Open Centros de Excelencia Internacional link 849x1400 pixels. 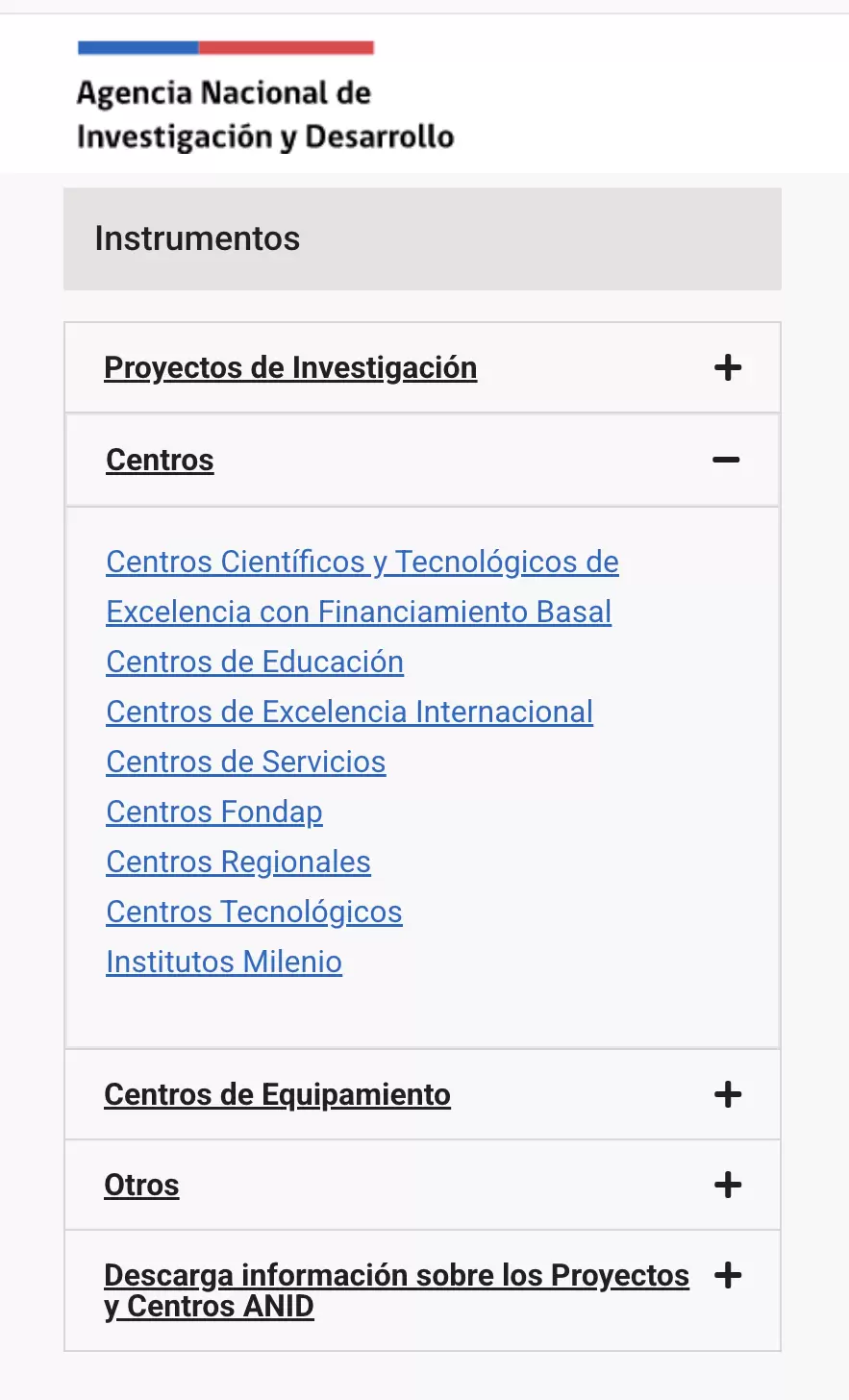click(x=349, y=712)
